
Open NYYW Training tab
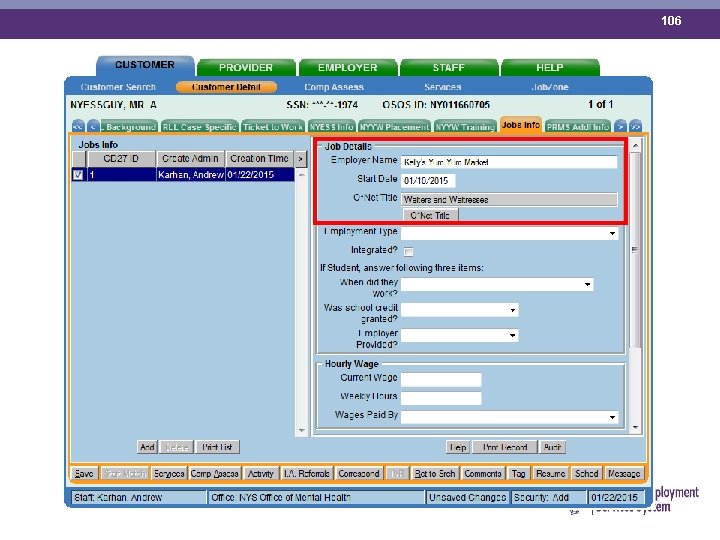(x=465, y=127)
